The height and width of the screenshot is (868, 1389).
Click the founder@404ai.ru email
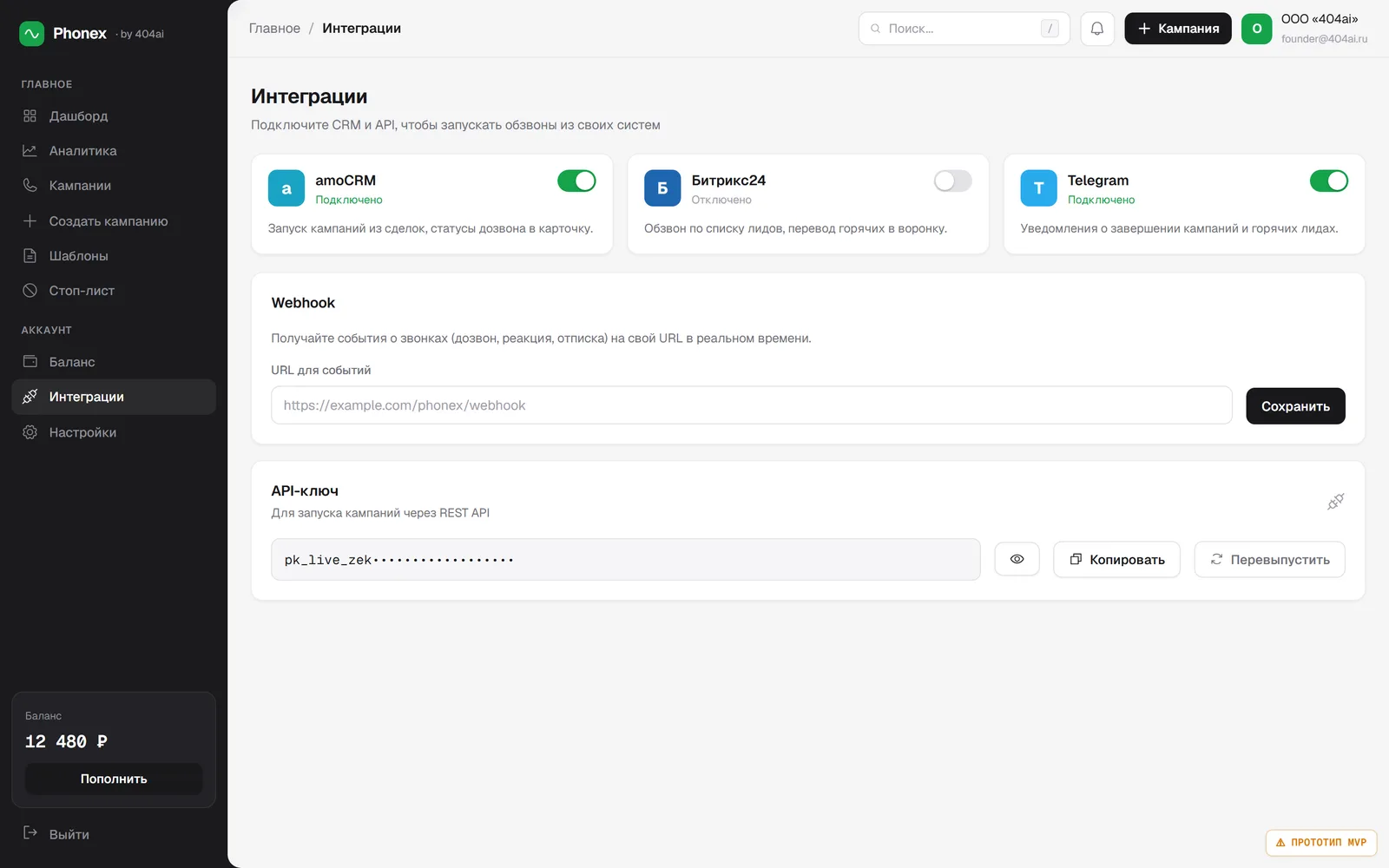coord(1324,39)
